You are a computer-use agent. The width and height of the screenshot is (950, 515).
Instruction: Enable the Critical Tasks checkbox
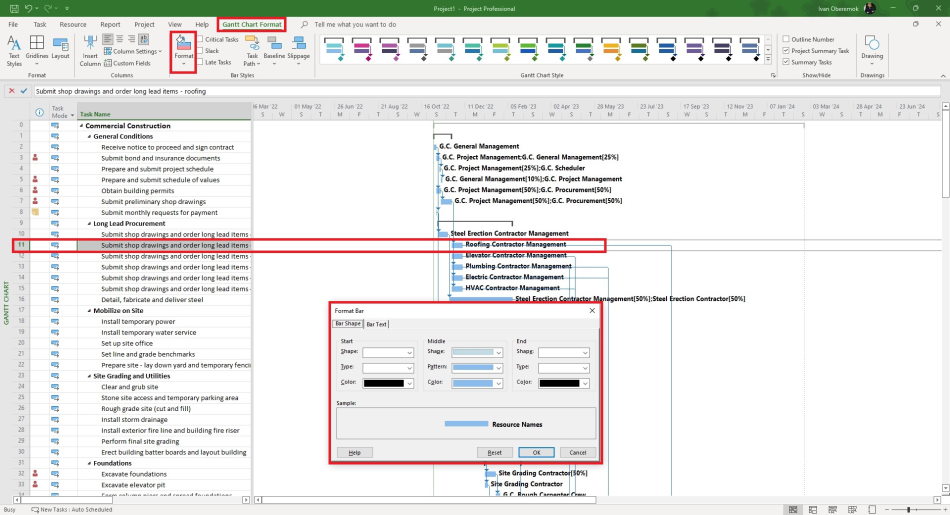click(201, 39)
